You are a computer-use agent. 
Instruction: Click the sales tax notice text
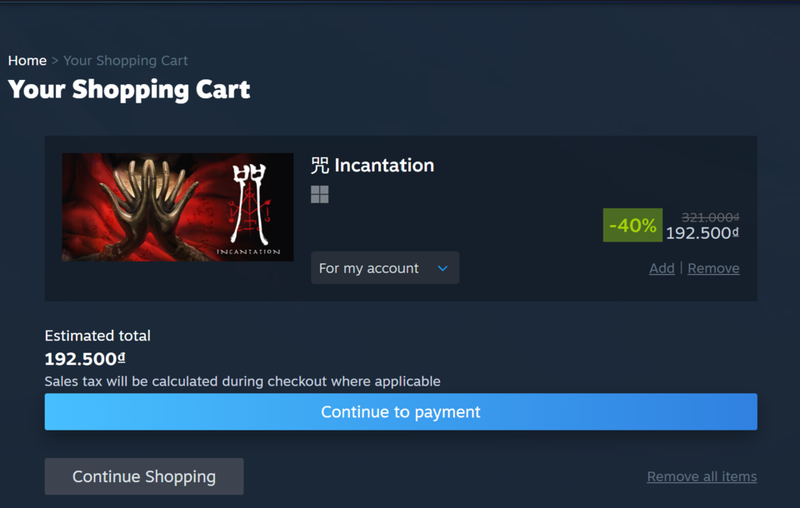click(x=242, y=382)
